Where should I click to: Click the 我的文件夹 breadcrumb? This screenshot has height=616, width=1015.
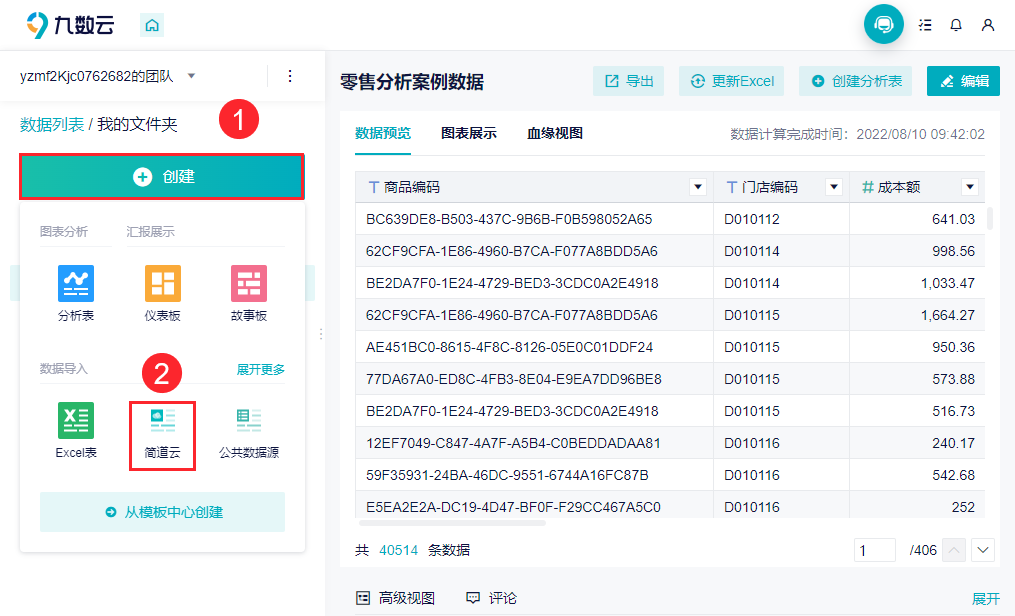point(137,124)
